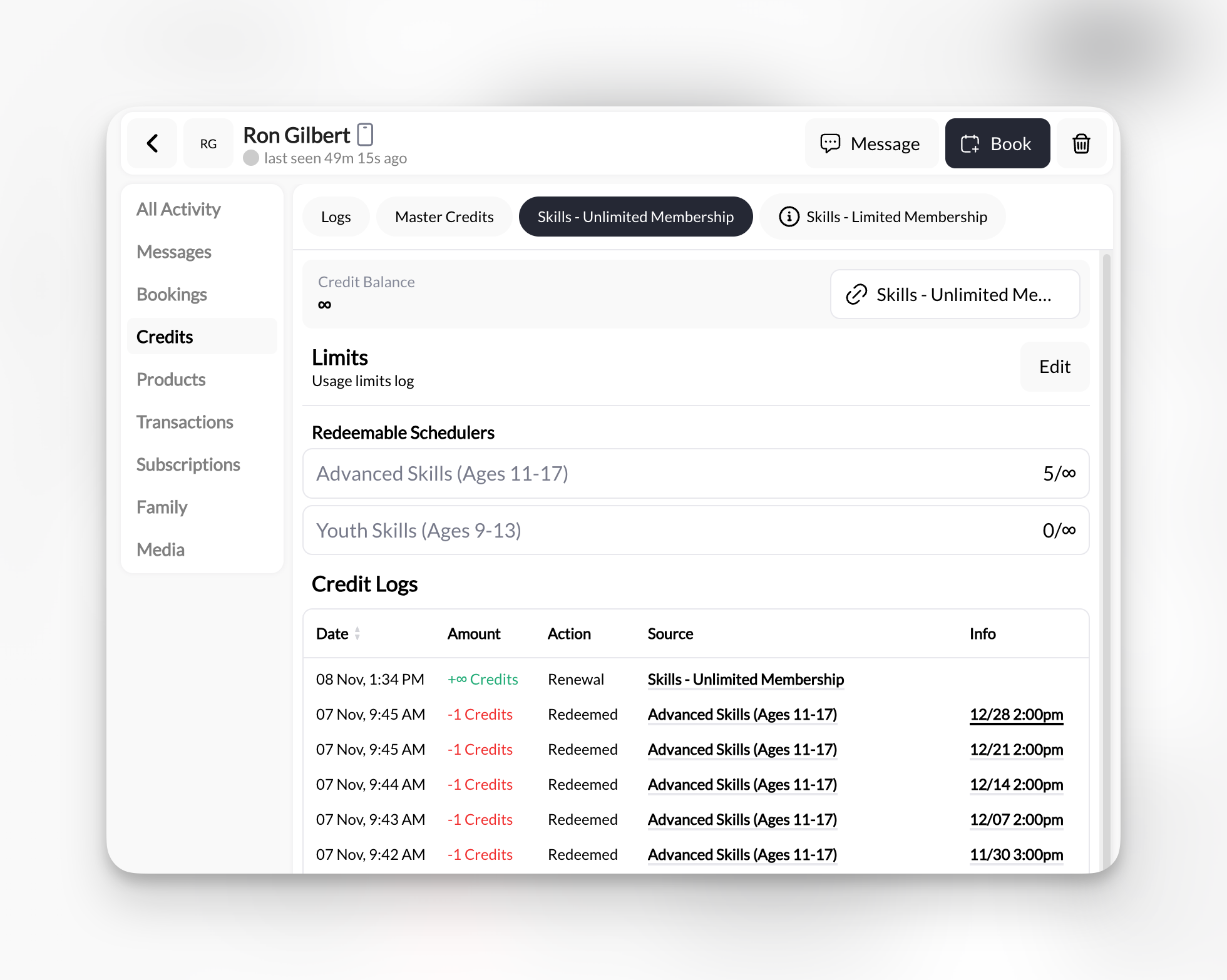Open Transactions in the sidebar
The width and height of the screenshot is (1227, 980).
coord(185,422)
